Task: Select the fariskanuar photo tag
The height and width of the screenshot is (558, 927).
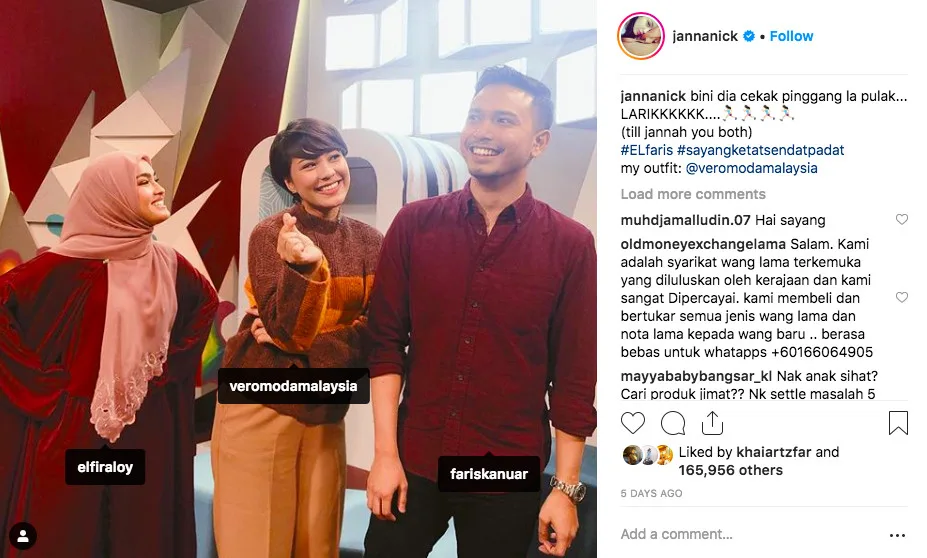Action: [489, 473]
